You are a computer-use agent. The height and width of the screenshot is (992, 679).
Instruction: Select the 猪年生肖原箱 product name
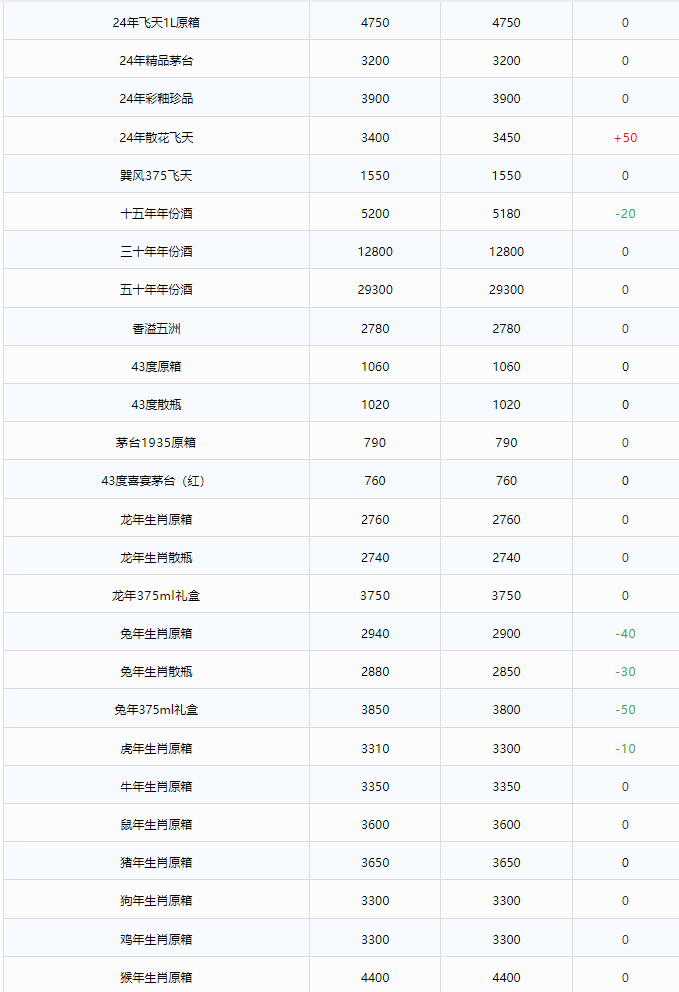point(156,863)
